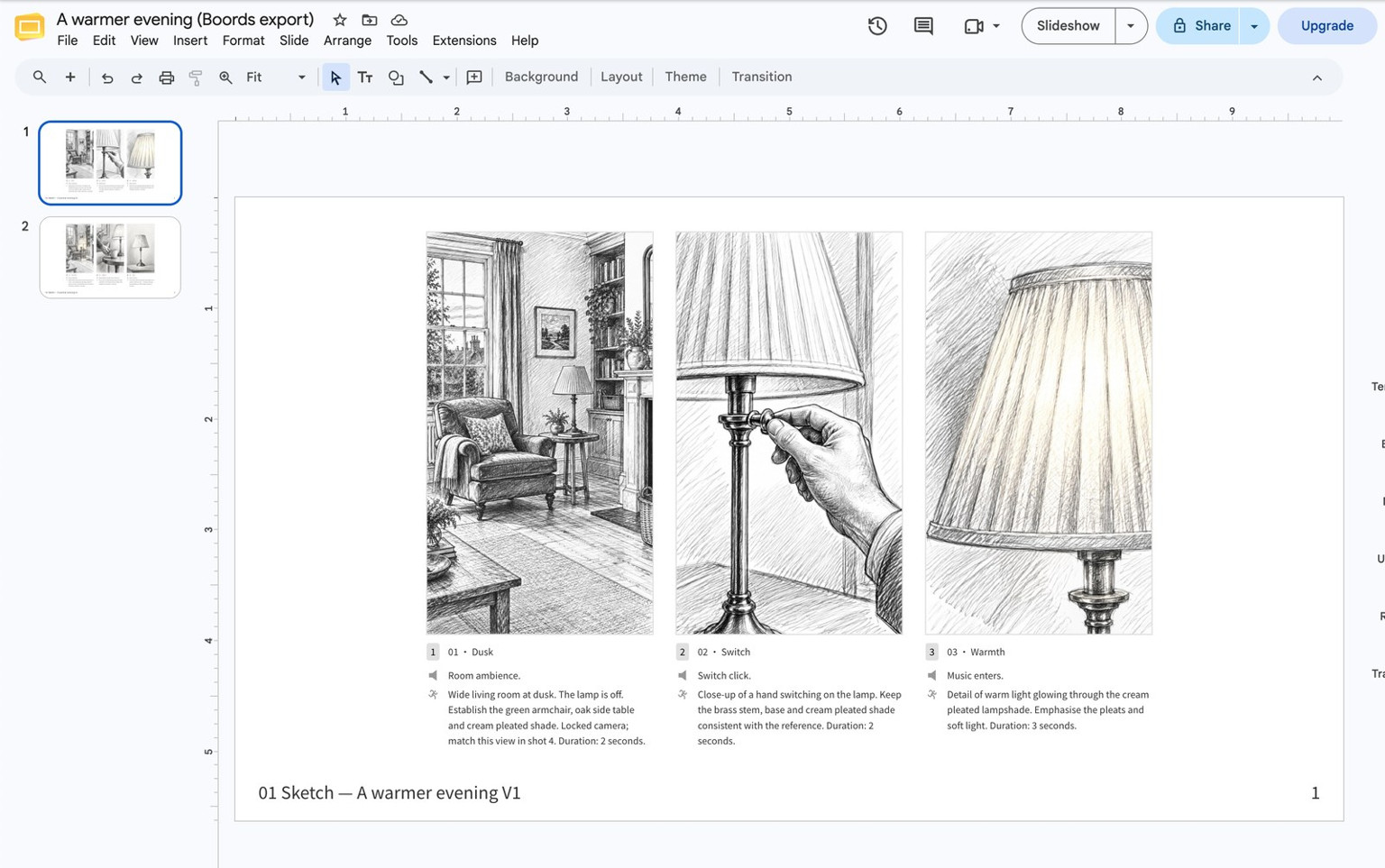
Task: Search the menus magnifier icon
Action: tap(40, 78)
